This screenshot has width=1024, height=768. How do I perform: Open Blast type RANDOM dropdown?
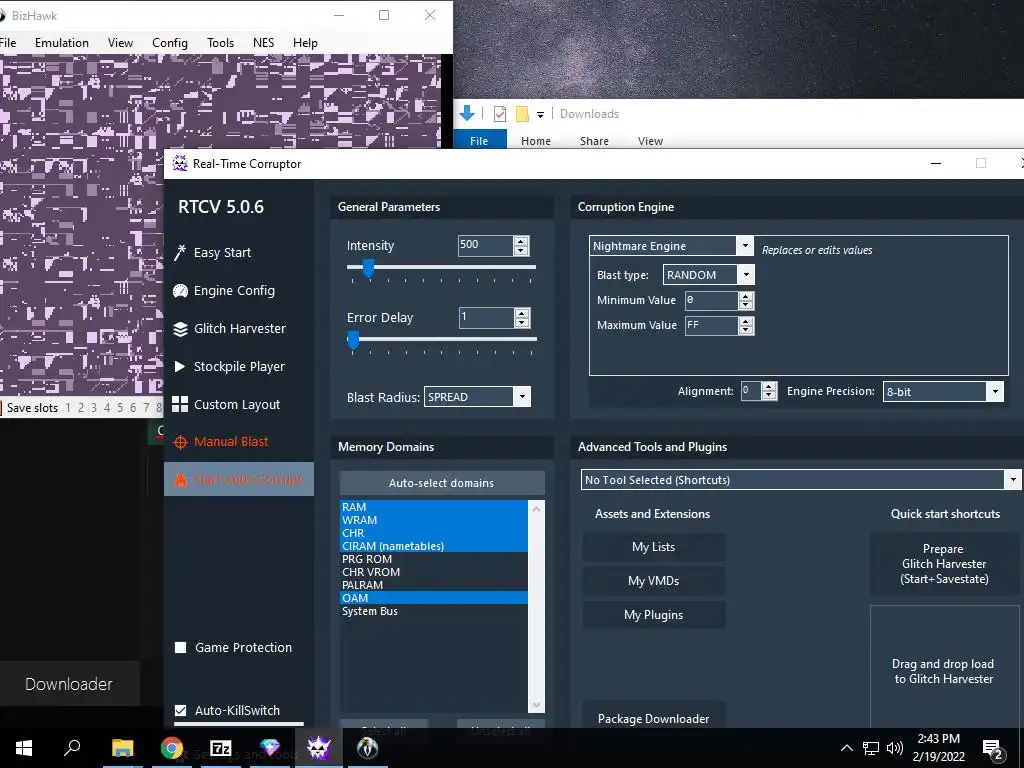tap(746, 275)
